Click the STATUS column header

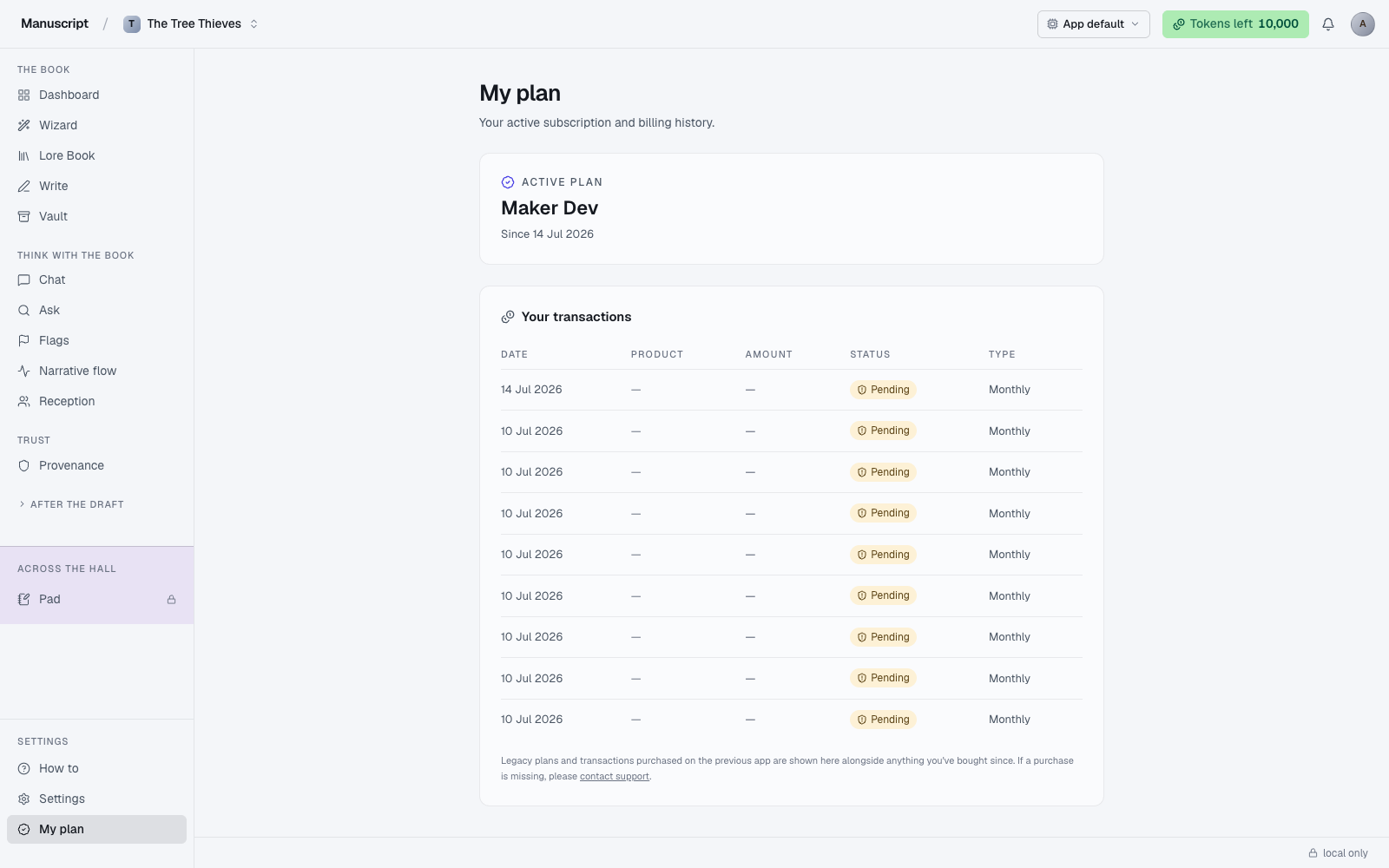(x=870, y=355)
